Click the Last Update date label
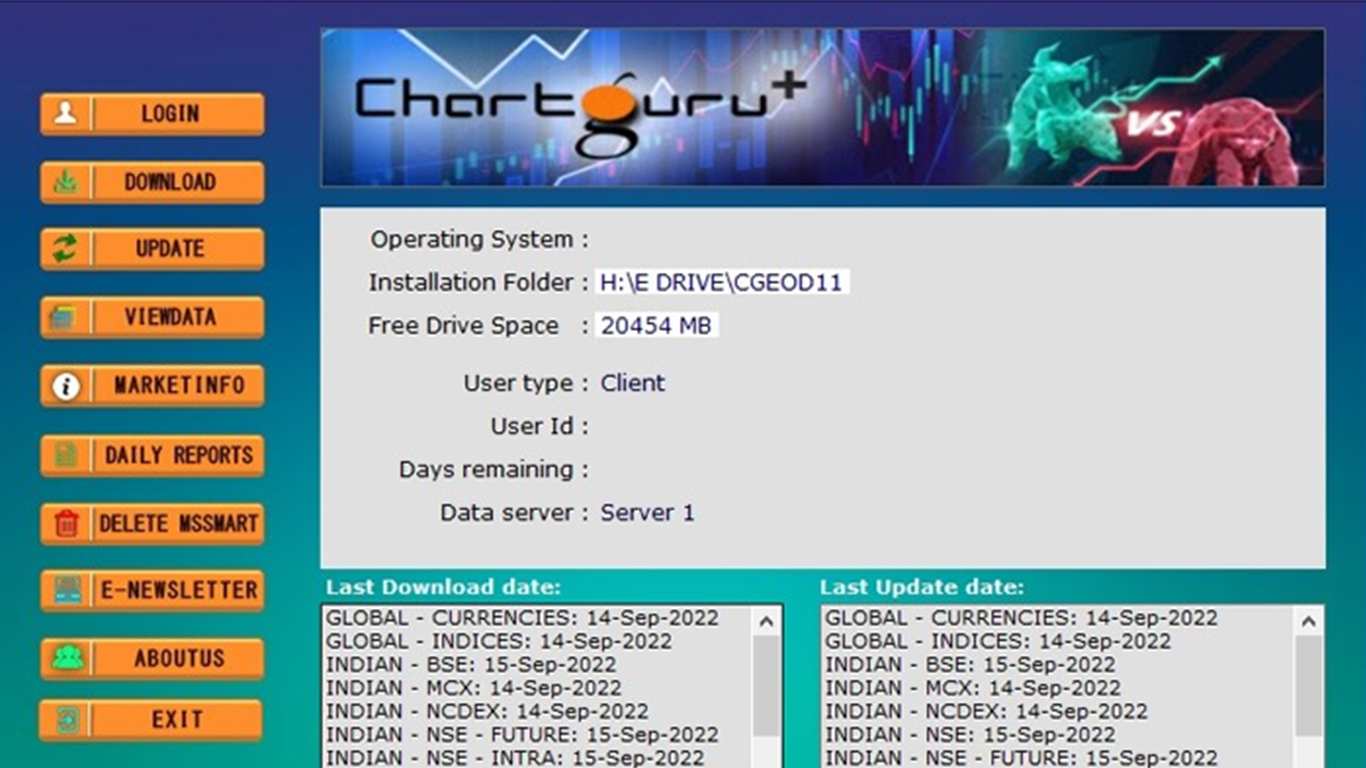Screen dimensions: 1366x768 tap(922, 587)
